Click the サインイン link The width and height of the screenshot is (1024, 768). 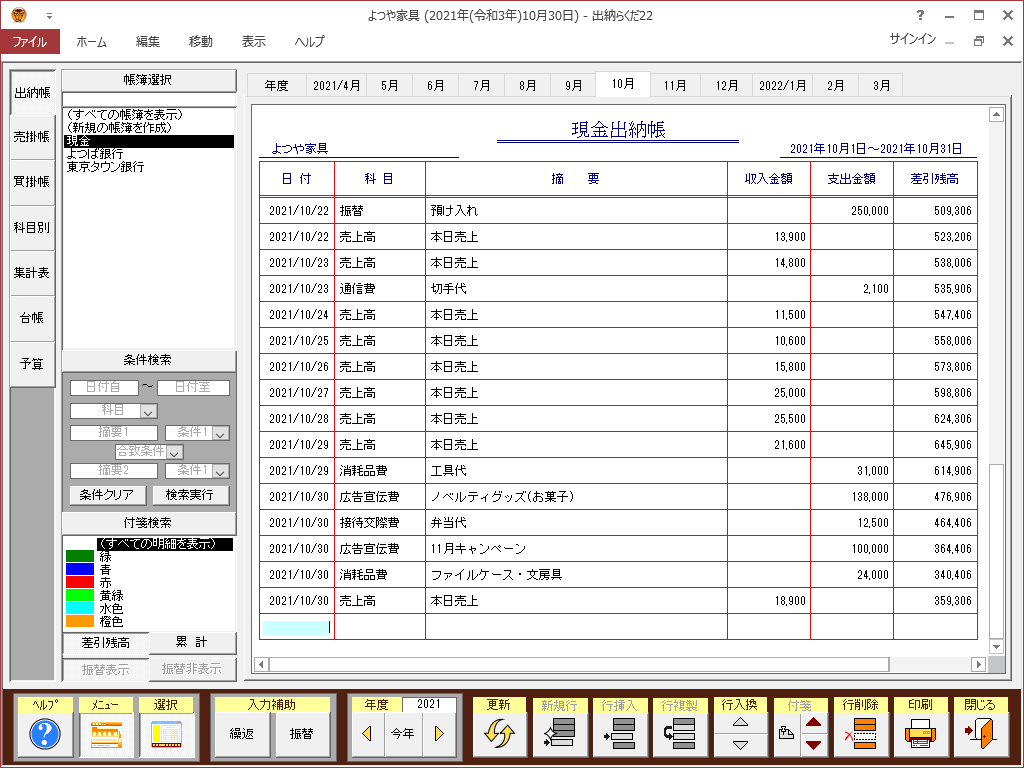coord(912,39)
